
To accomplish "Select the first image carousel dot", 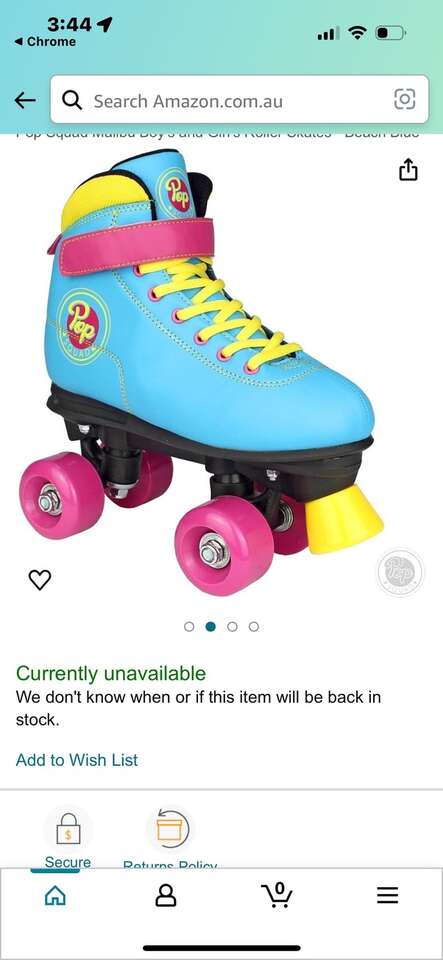I will (189, 626).
